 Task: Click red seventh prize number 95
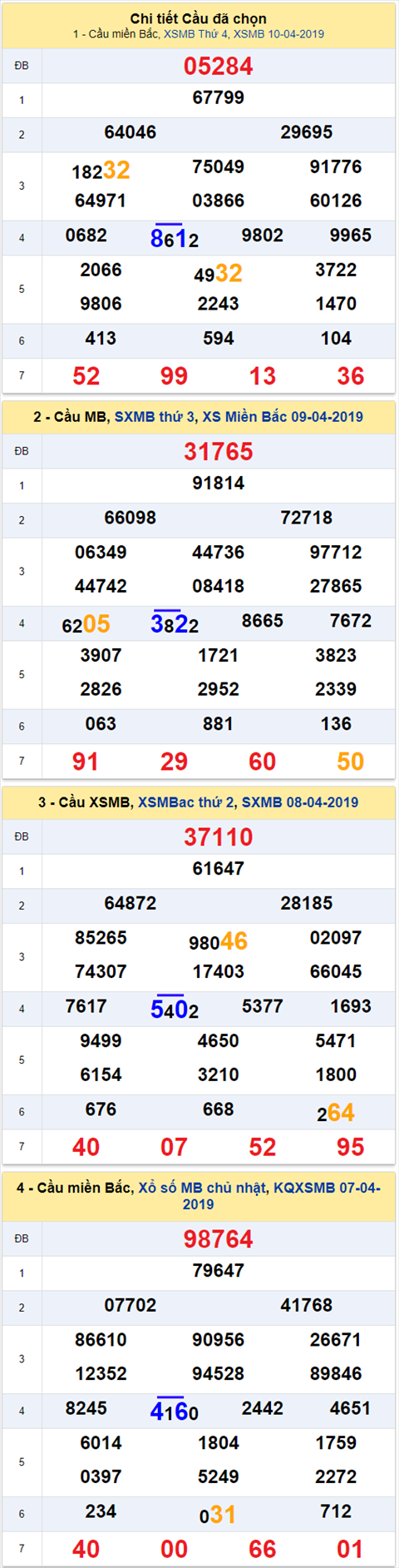(x=351, y=1148)
